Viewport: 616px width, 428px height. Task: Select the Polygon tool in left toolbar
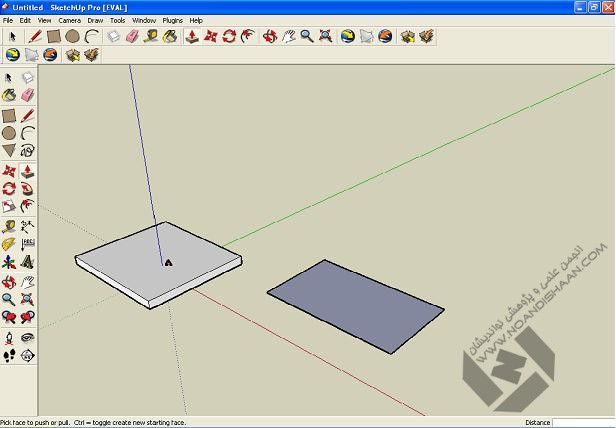tap(9, 151)
